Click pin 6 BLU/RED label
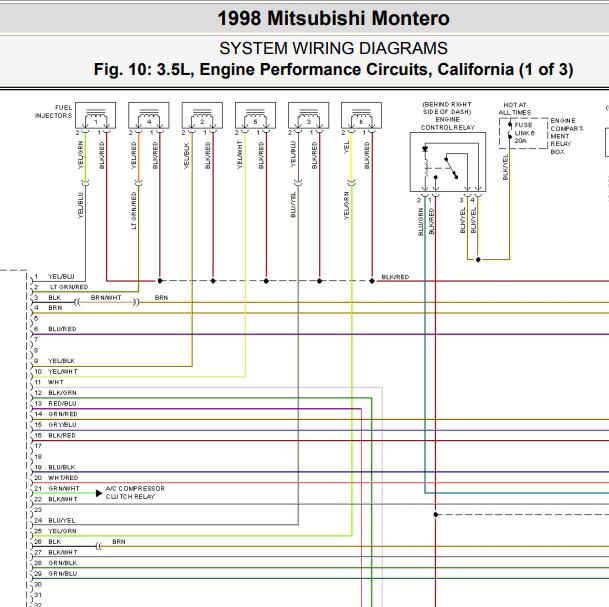This screenshot has width=609, height=607. point(62,329)
